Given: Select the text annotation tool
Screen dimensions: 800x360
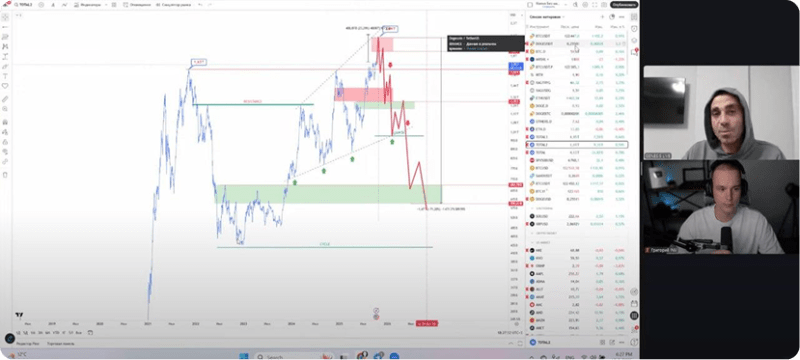Looking at the screenshot, I should click(5, 76).
